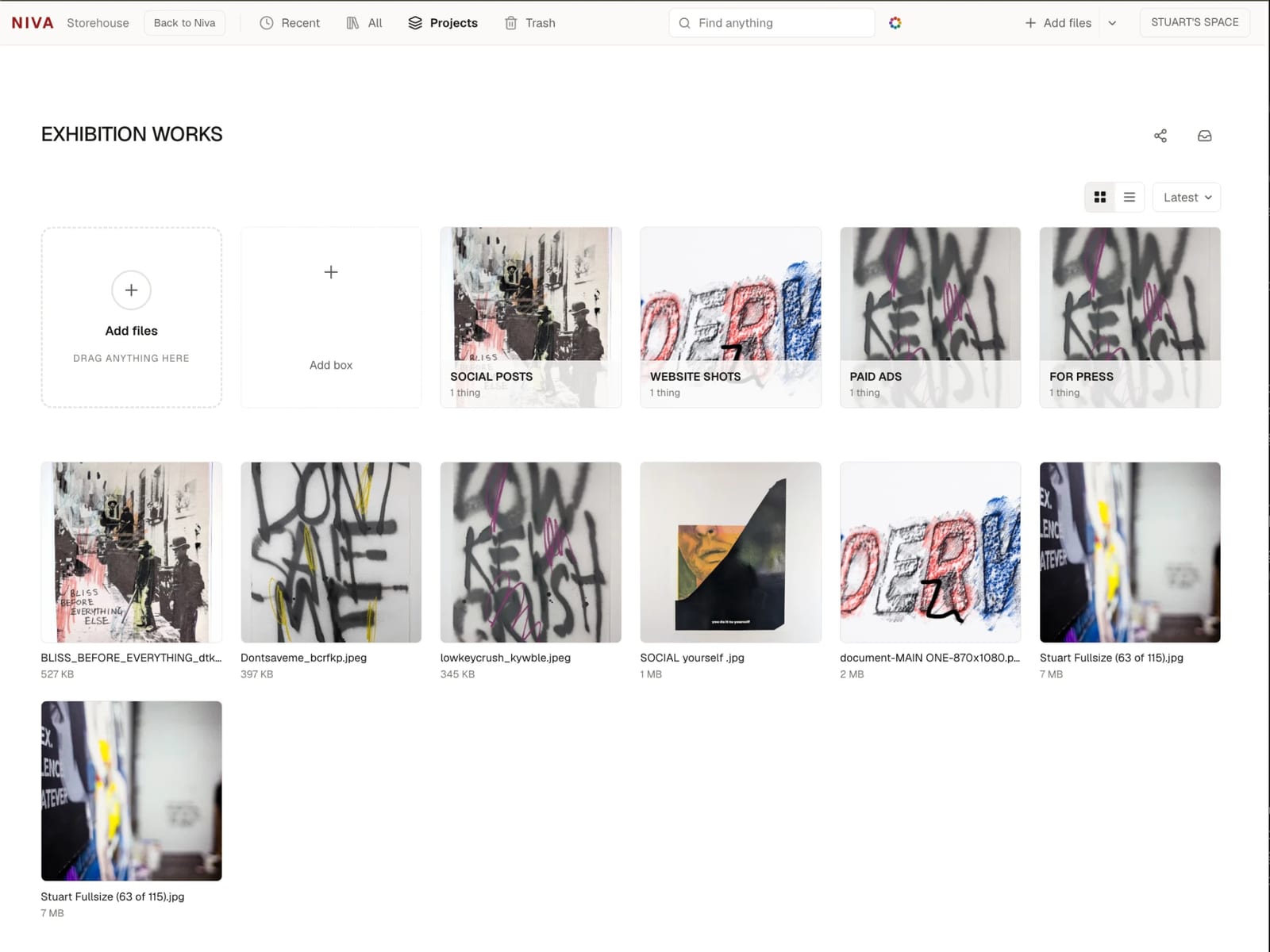Click the share icon for Exhibition Works
The height and width of the screenshot is (952, 1270).
coord(1160,136)
